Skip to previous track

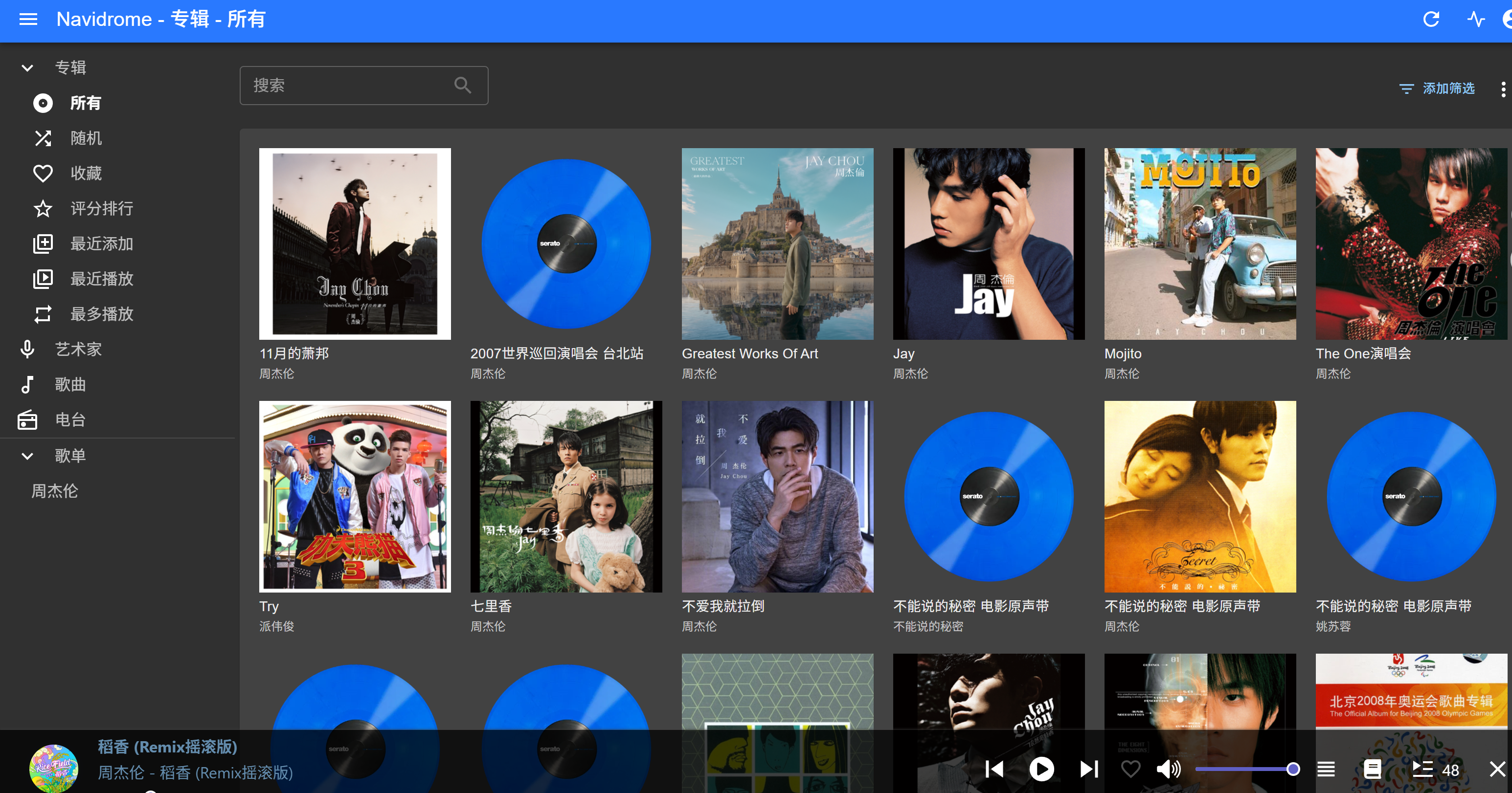[x=994, y=769]
